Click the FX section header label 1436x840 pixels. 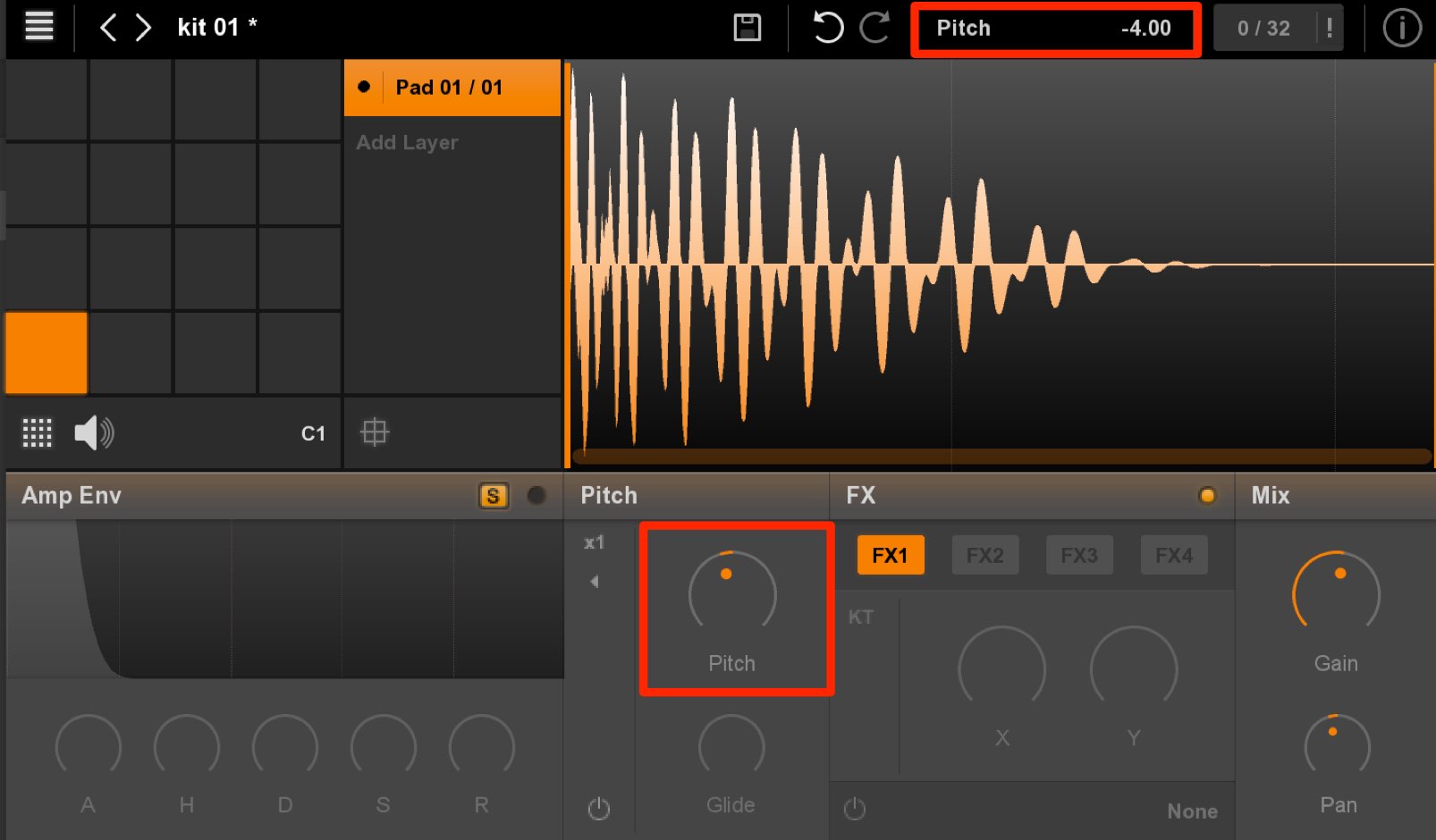coord(860,496)
